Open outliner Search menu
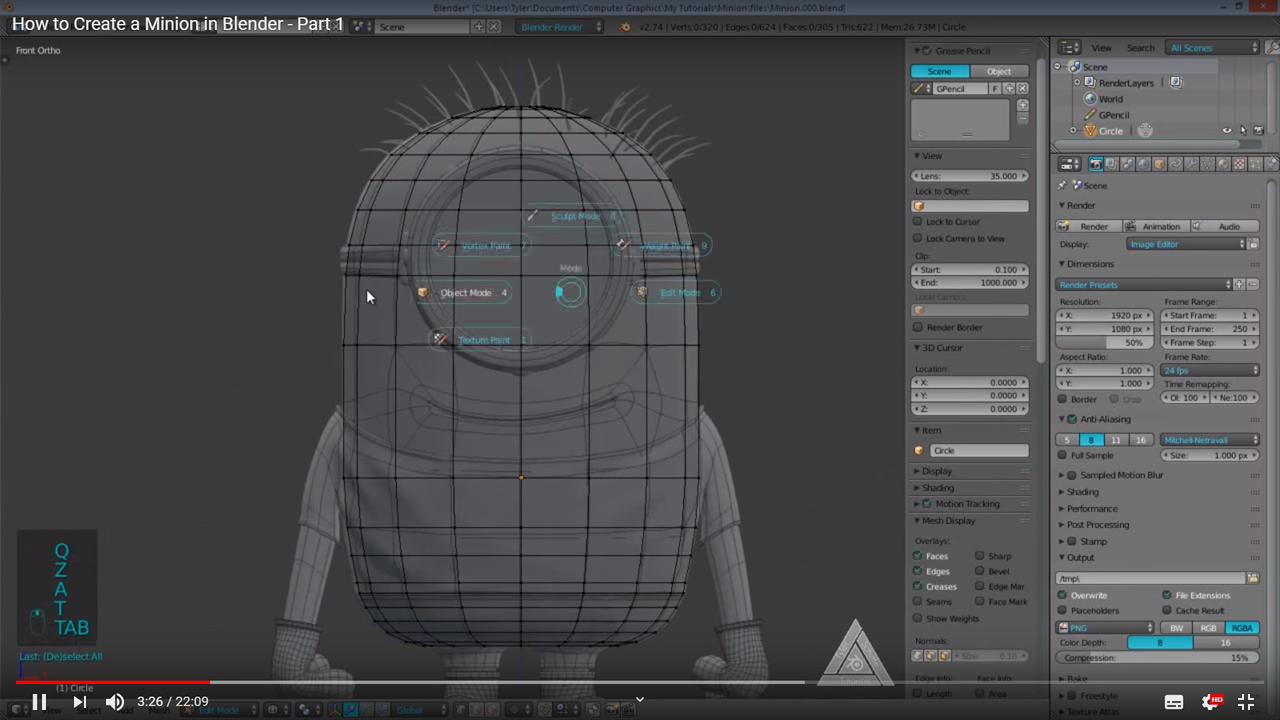The image size is (1280, 720). coord(1141,48)
